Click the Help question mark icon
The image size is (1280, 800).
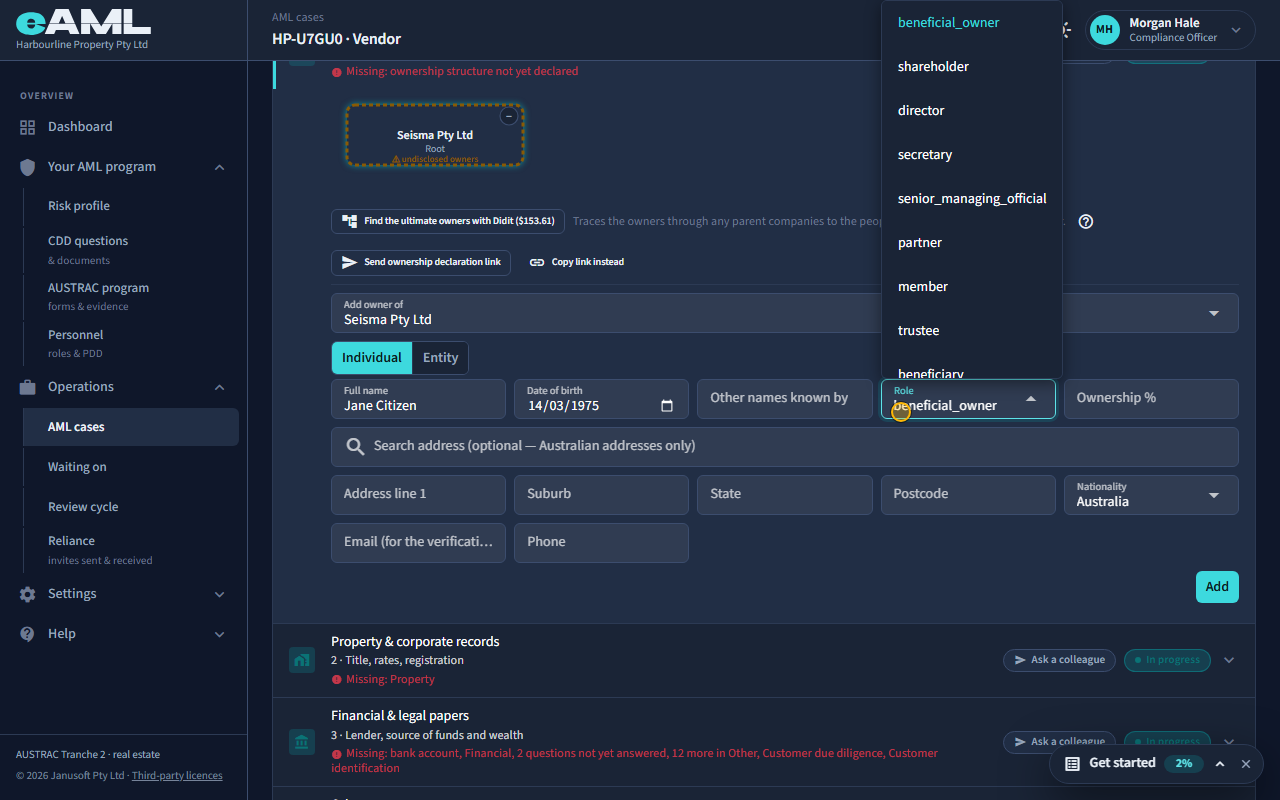point(28,634)
